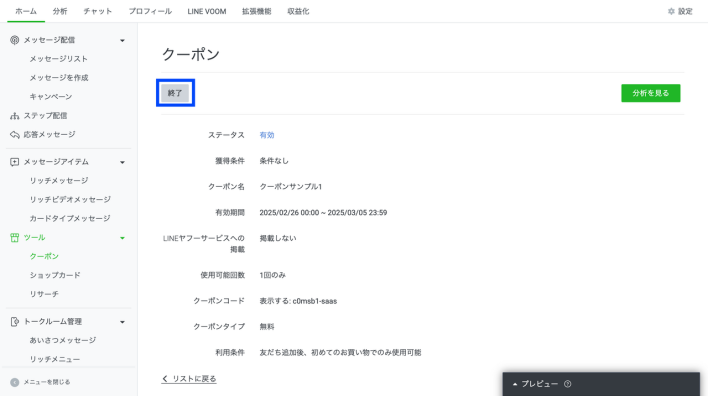
Task: Open the チャット tab
Action: [x=98, y=11]
